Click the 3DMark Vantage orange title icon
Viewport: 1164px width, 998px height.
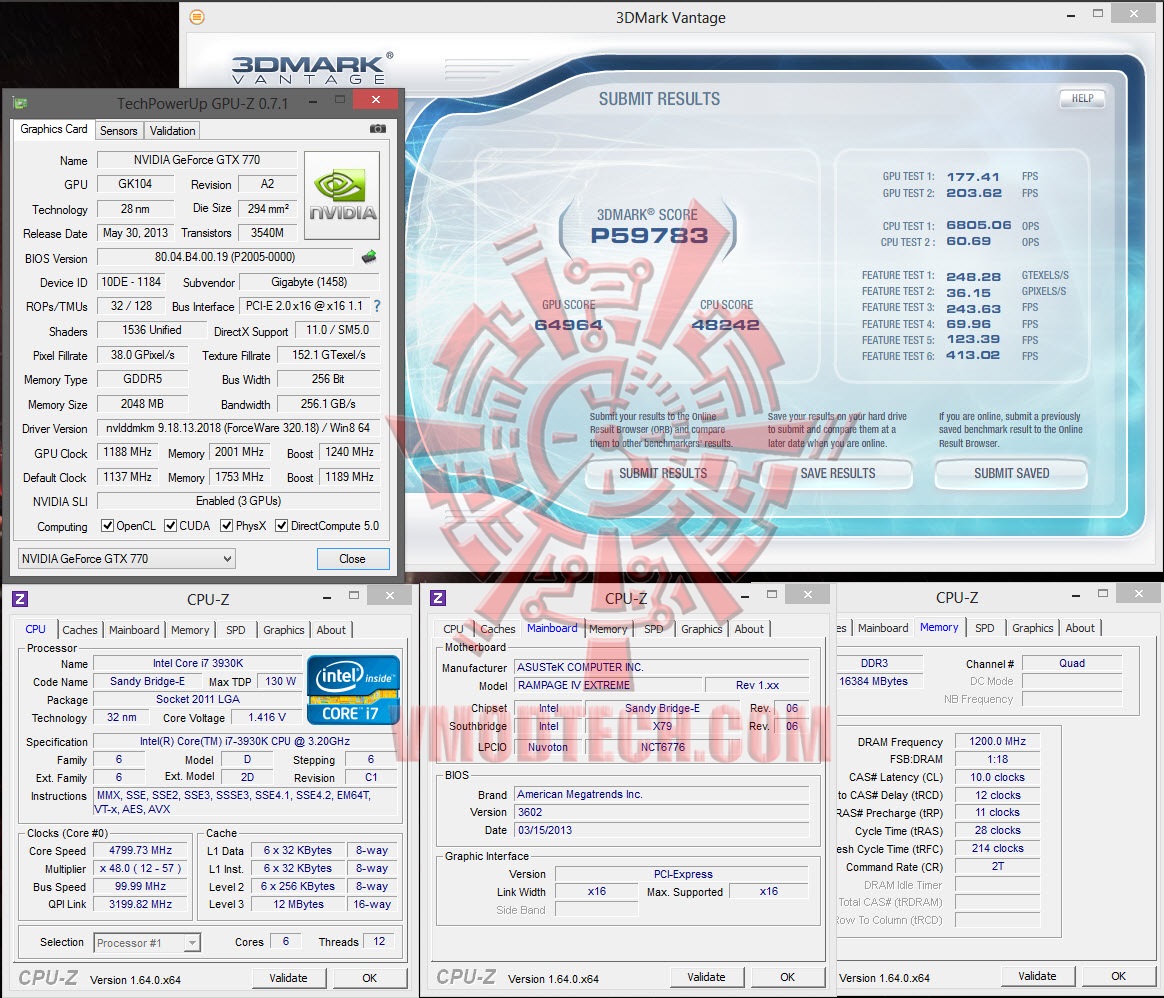click(197, 16)
